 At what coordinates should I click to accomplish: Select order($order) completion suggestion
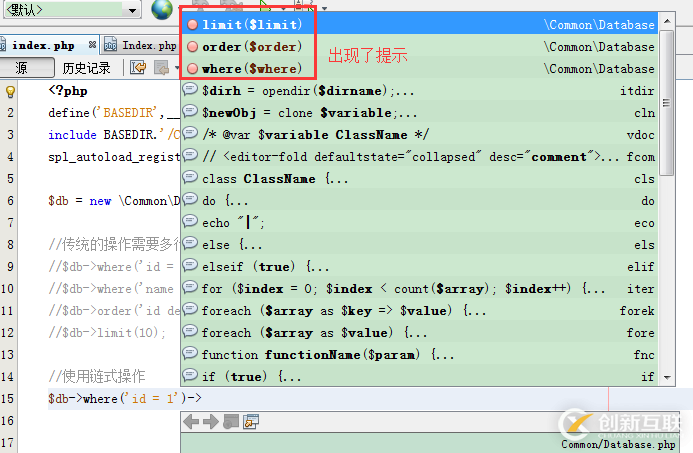click(x=419, y=46)
